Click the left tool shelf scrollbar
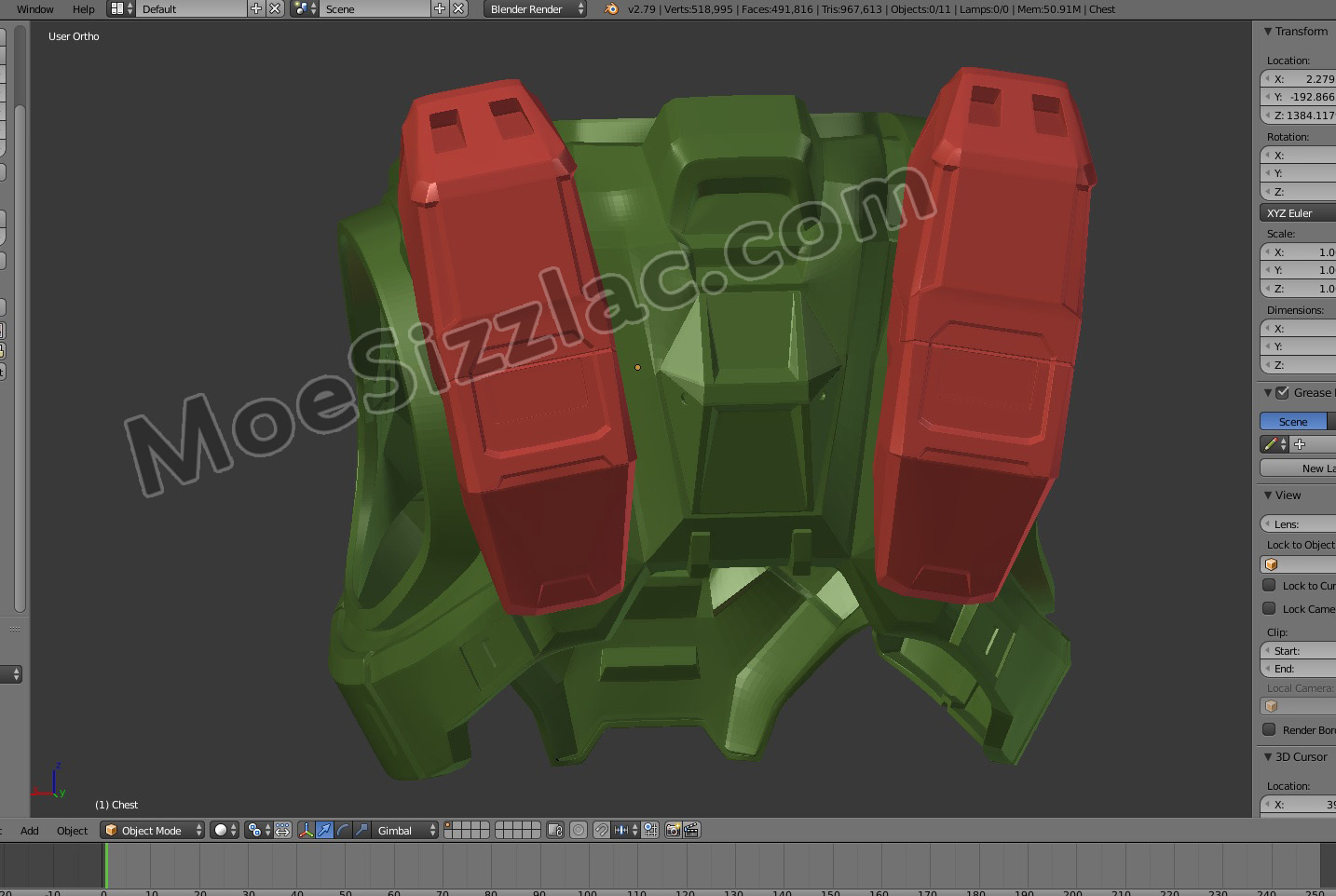The height and width of the screenshot is (896, 1336). click(20, 359)
